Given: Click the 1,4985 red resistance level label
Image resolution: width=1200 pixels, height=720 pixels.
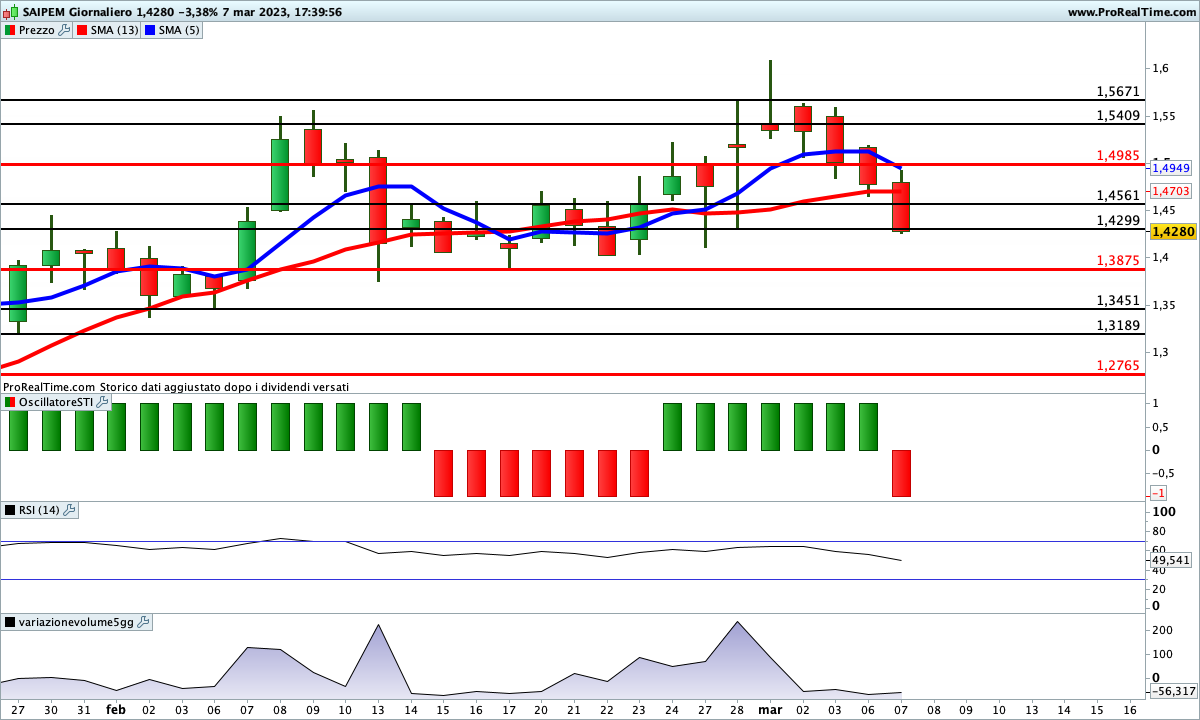Looking at the screenshot, I should [1118, 155].
